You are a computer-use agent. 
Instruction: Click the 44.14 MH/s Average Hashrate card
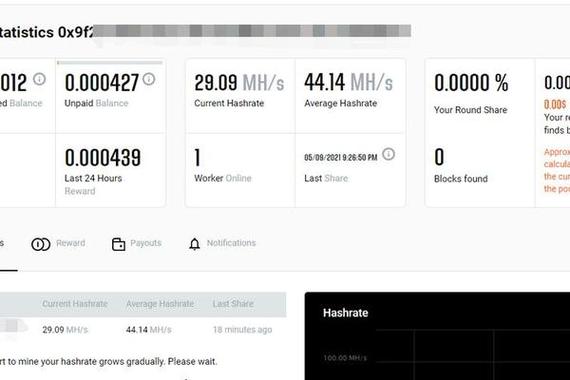[x=350, y=96]
